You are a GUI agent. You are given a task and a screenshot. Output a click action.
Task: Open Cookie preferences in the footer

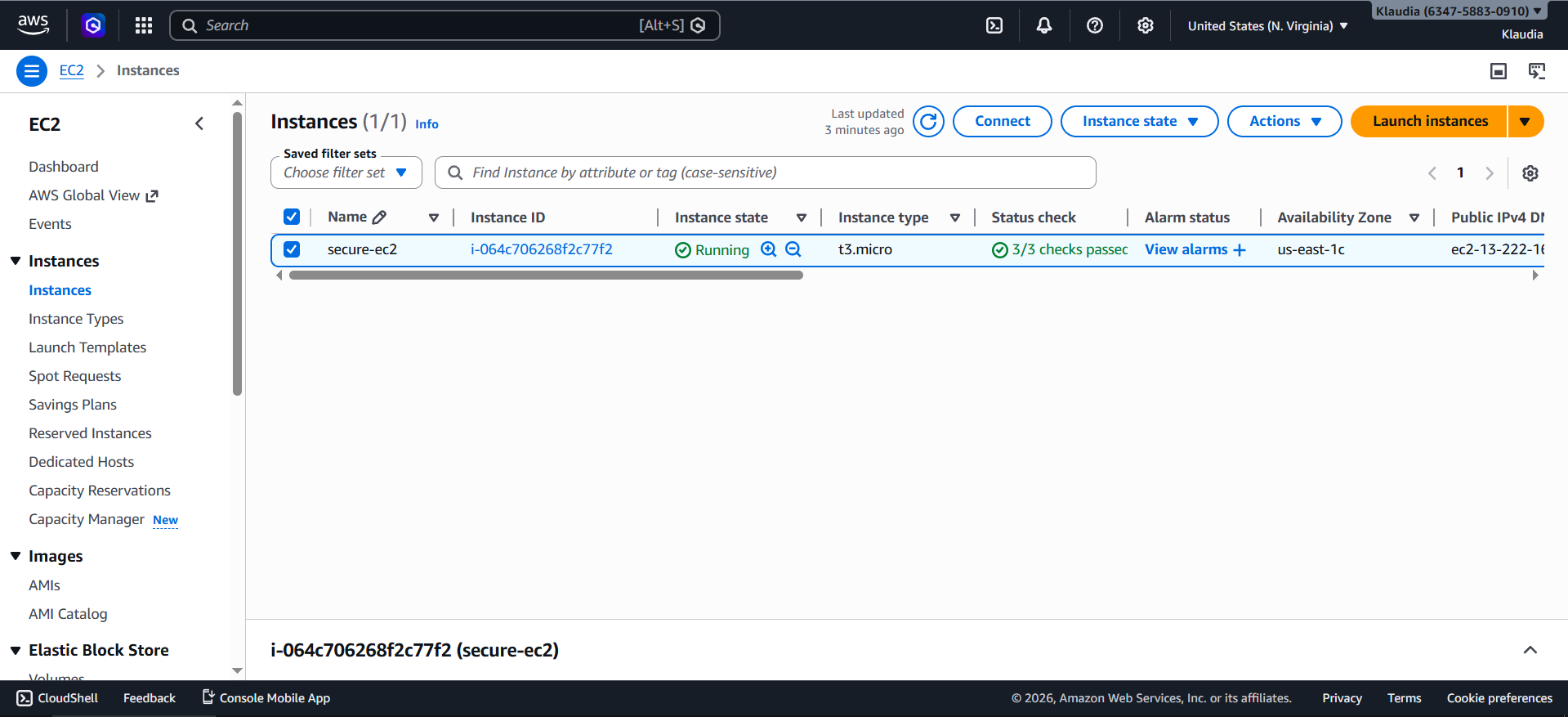point(1499,698)
